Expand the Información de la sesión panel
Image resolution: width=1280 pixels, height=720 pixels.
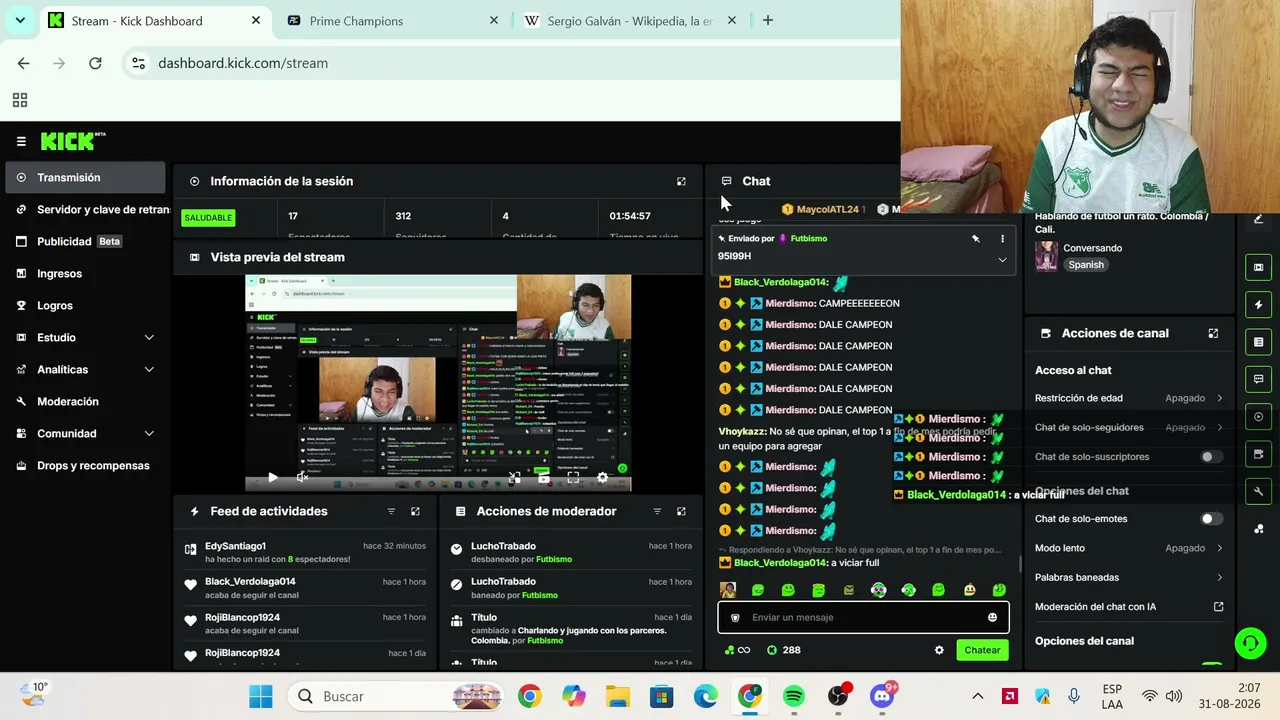click(681, 181)
